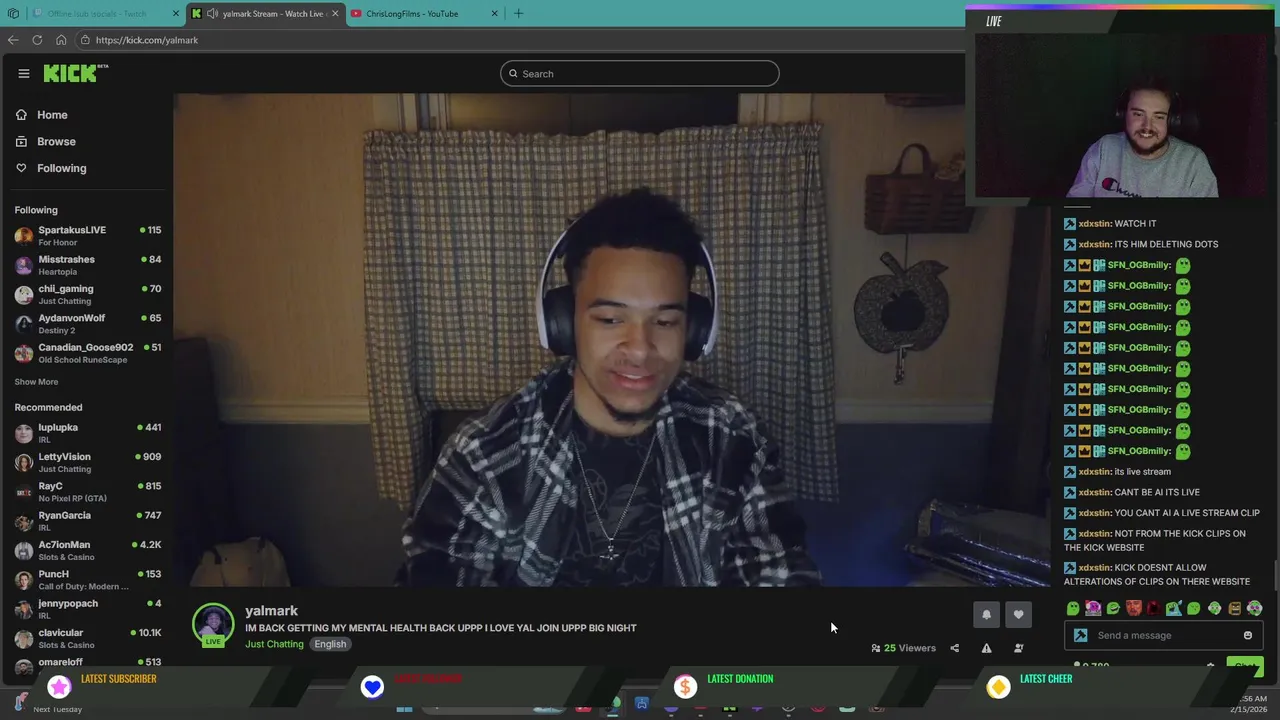Click the share stream icon
Image resolution: width=1280 pixels, height=720 pixels.
[x=954, y=648]
